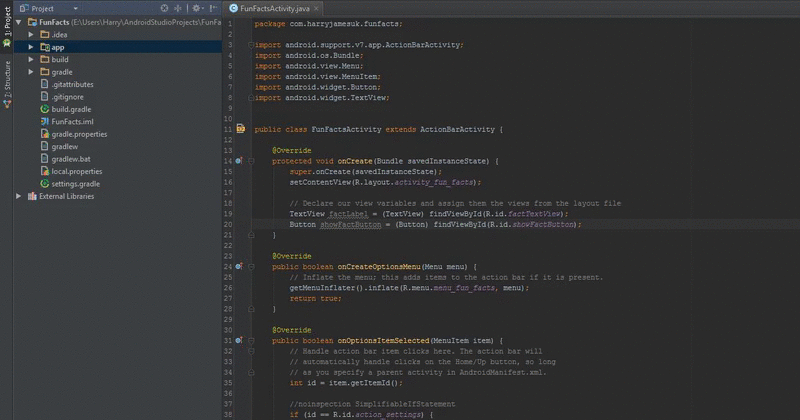Fold the onOptionsItemSelected method at line 31

251,340
